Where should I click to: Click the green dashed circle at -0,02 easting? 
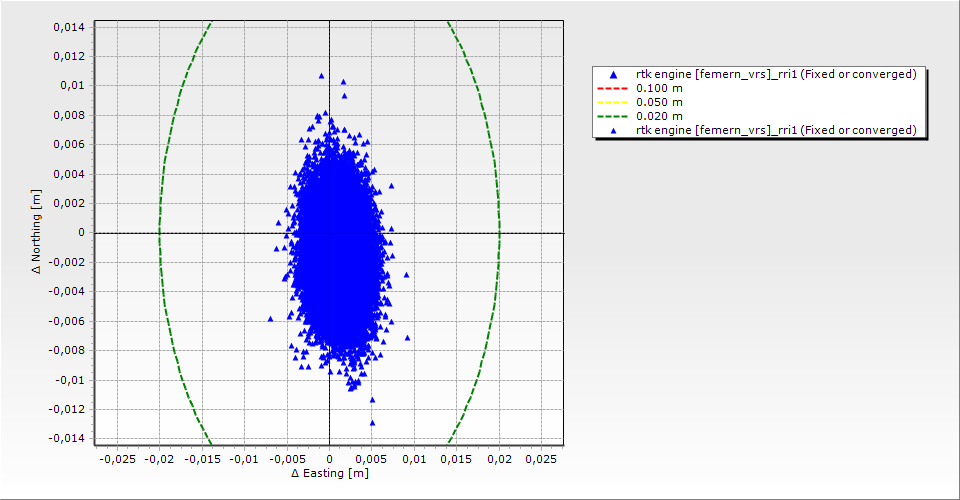click(x=159, y=233)
